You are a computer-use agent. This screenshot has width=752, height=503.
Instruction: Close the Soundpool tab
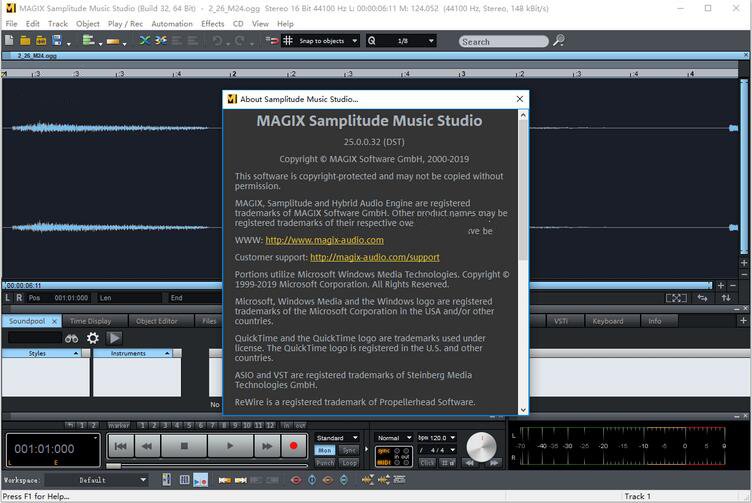pos(54,321)
